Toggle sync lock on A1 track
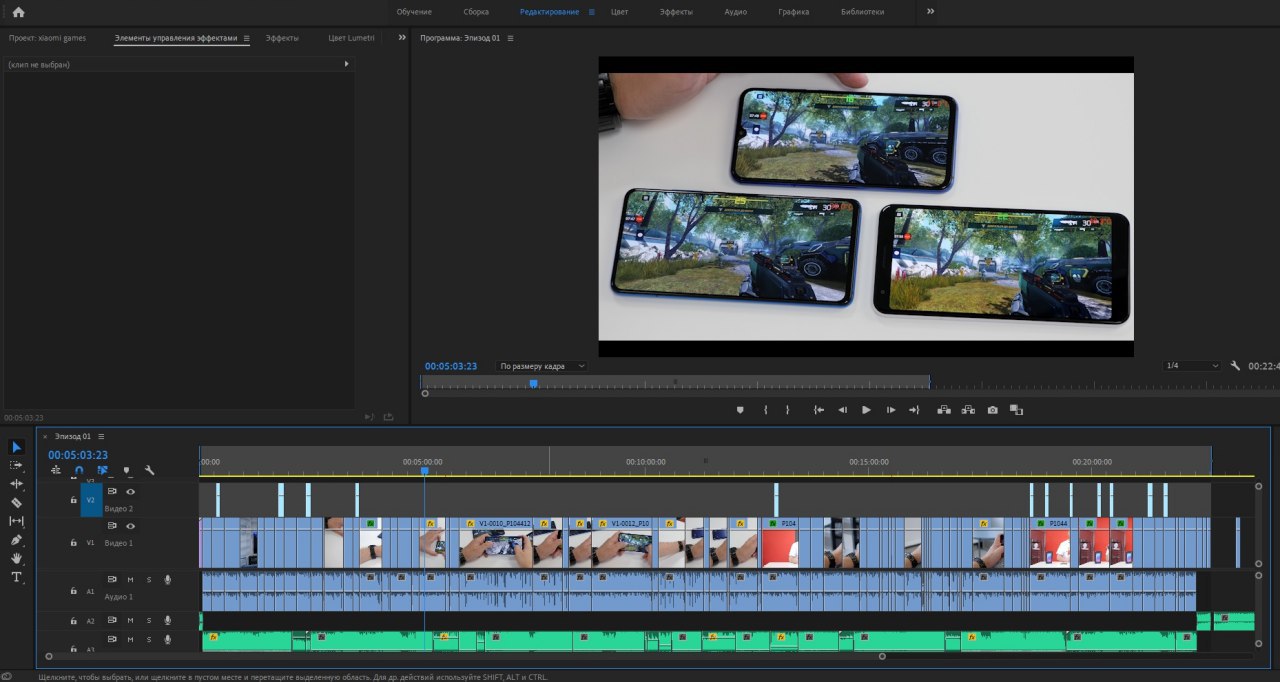Screen dimensions: 1280x682 click(112, 579)
